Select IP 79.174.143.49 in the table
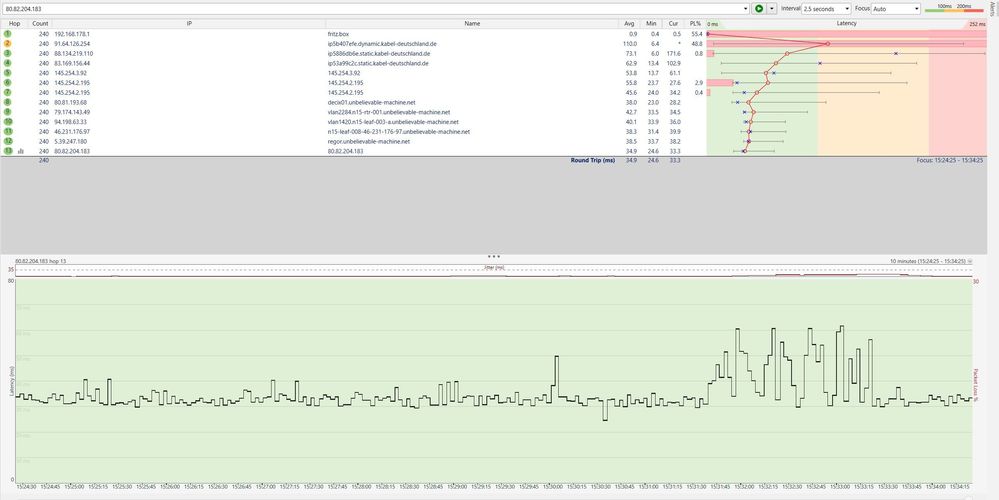The width and height of the screenshot is (999, 500). point(72,111)
